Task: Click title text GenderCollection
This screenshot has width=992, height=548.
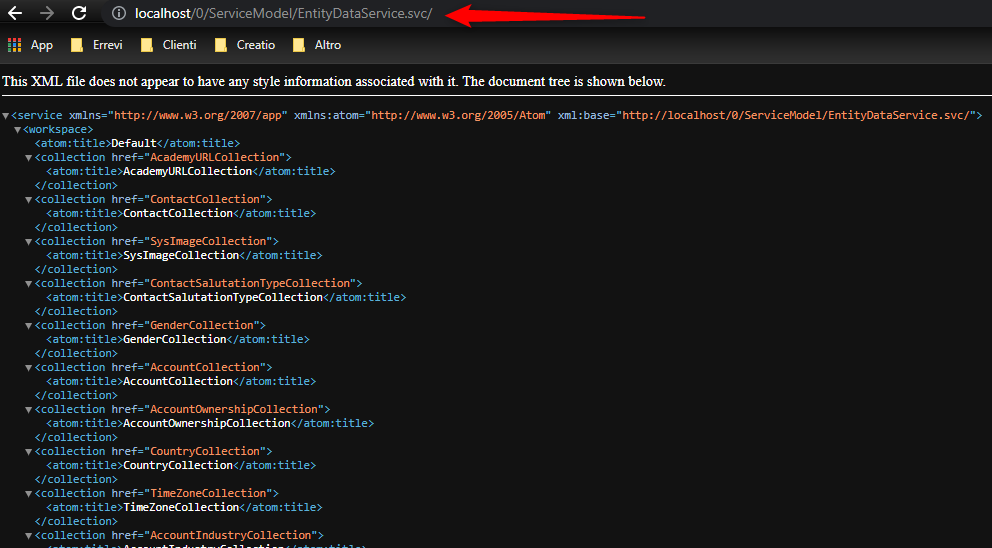Action: 175,339
